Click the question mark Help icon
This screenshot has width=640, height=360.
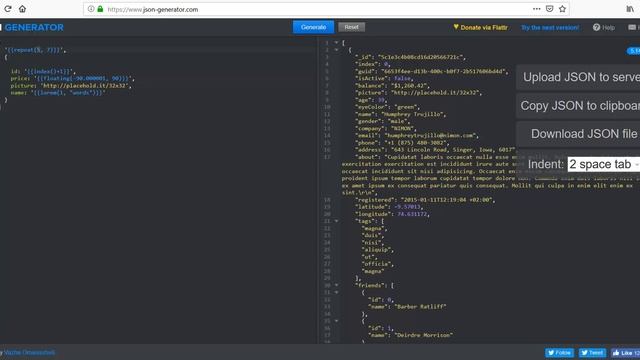(596, 27)
